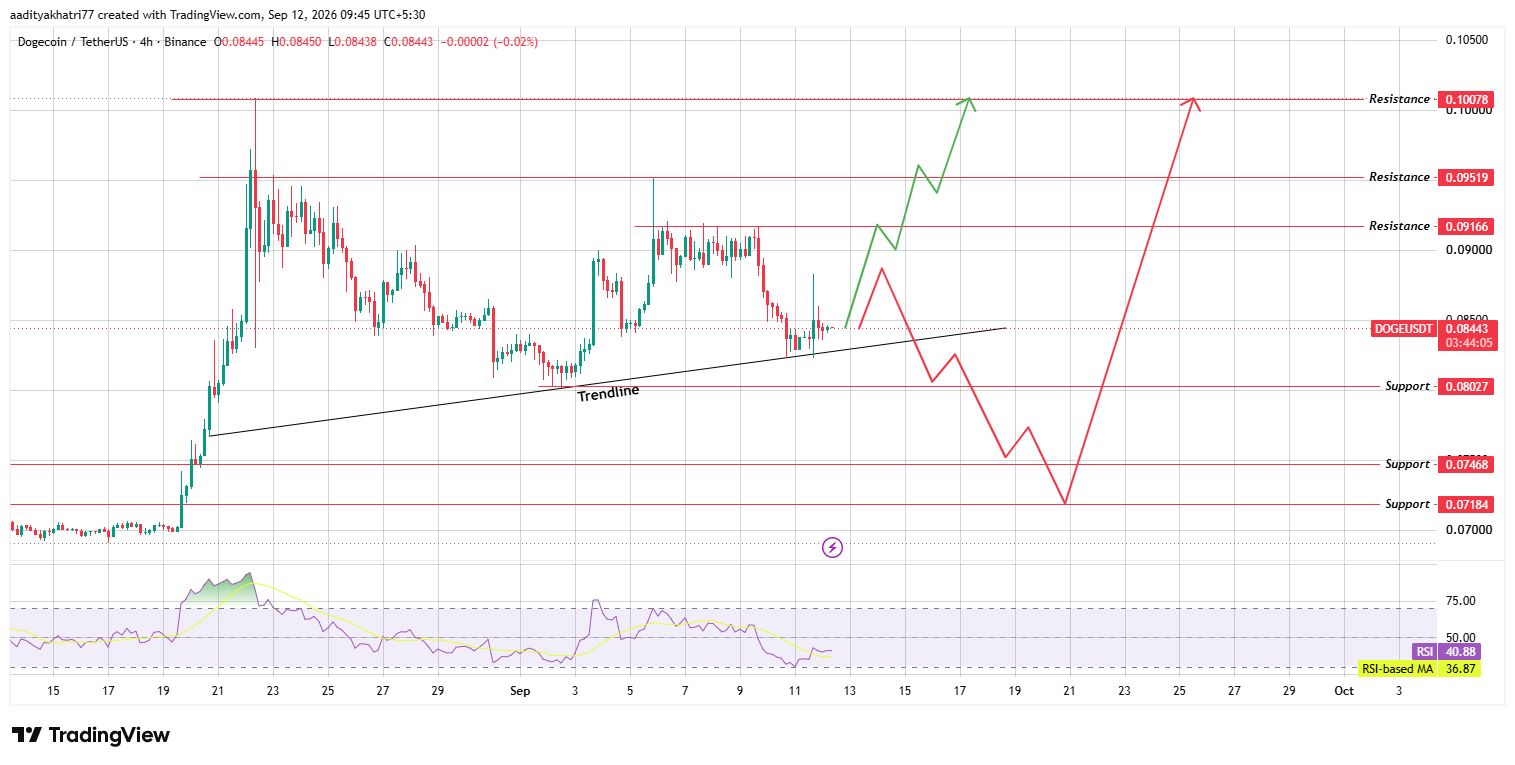The width and height of the screenshot is (1515, 765).
Task: Click the 0.07184 support price tag
Action: [1468, 504]
